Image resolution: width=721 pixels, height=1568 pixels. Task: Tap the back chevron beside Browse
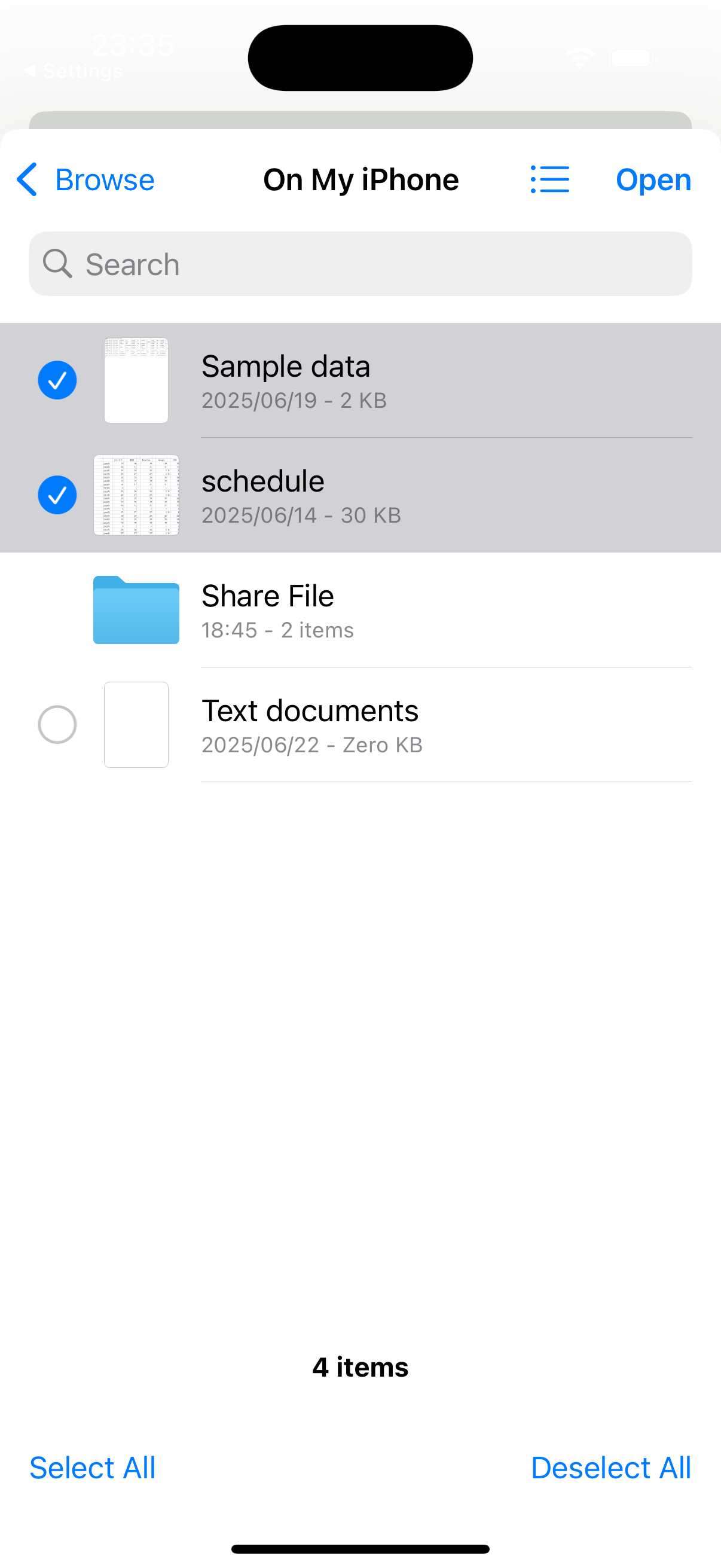pyautogui.click(x=28, y=179)
